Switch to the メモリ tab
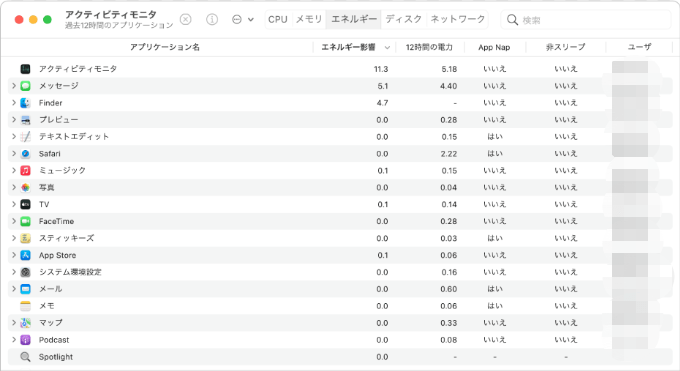 (x=309, y=20)
